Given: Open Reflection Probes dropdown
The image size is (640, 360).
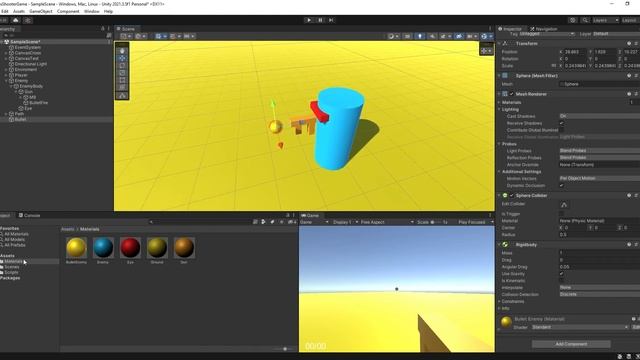Looking at the screenshot, I should coord(599,158).
